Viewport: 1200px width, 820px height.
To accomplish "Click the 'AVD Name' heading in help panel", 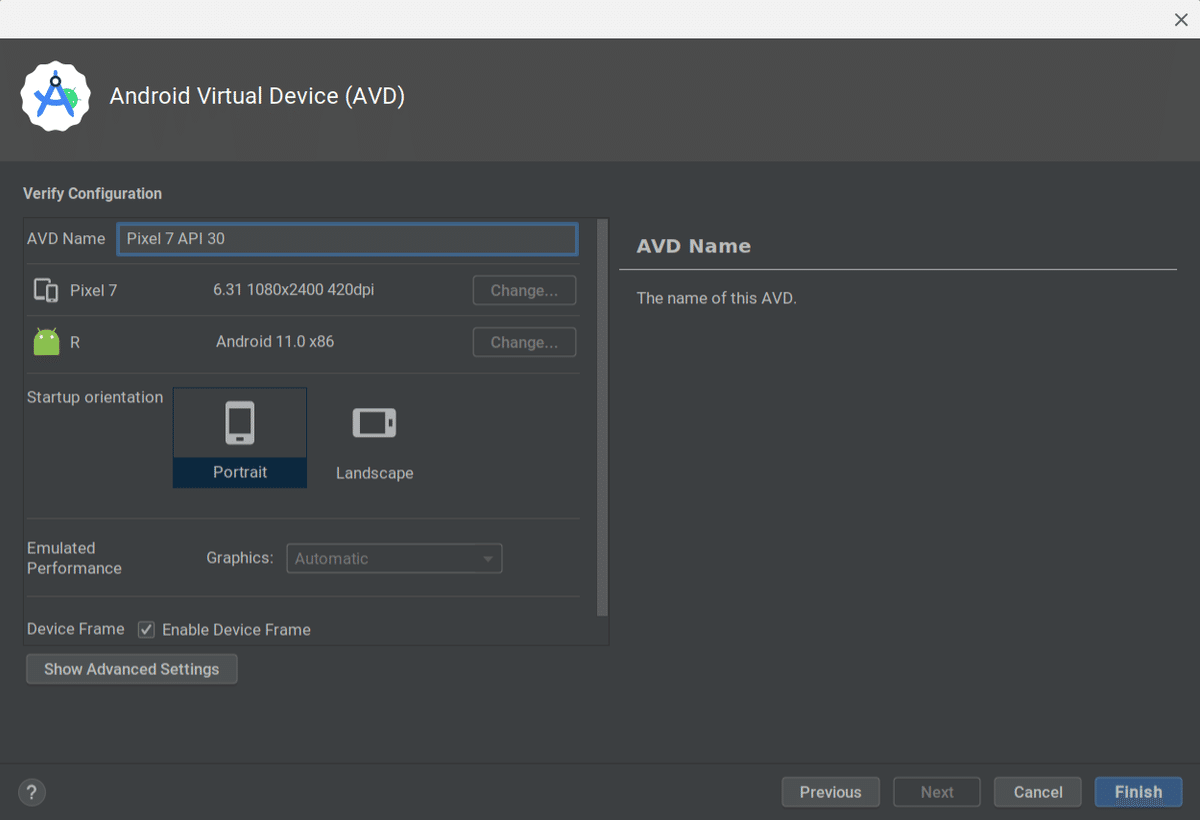I will click(x=693, y=246).
